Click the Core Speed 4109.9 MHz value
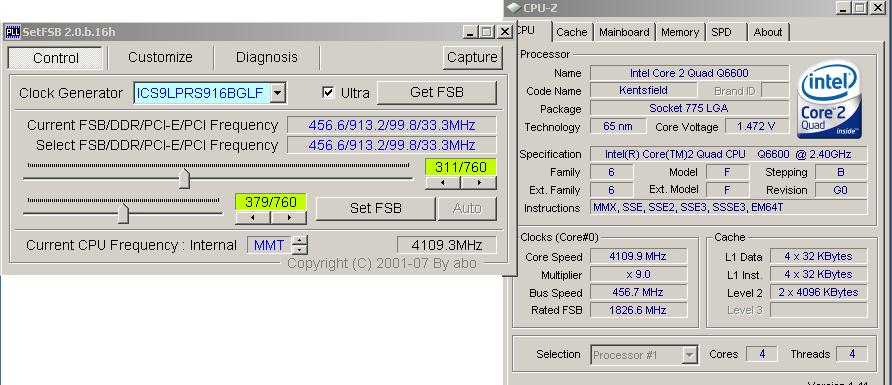The width and height of the screenshot is (892, 385). coord(638,256)
